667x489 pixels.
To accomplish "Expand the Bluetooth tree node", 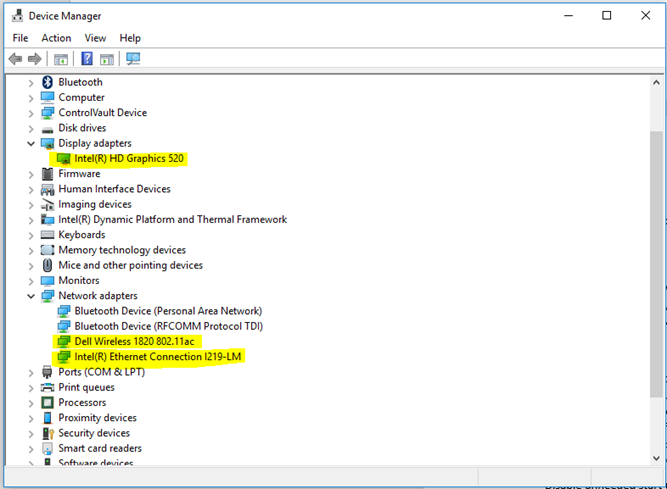I will coord(31,82).
